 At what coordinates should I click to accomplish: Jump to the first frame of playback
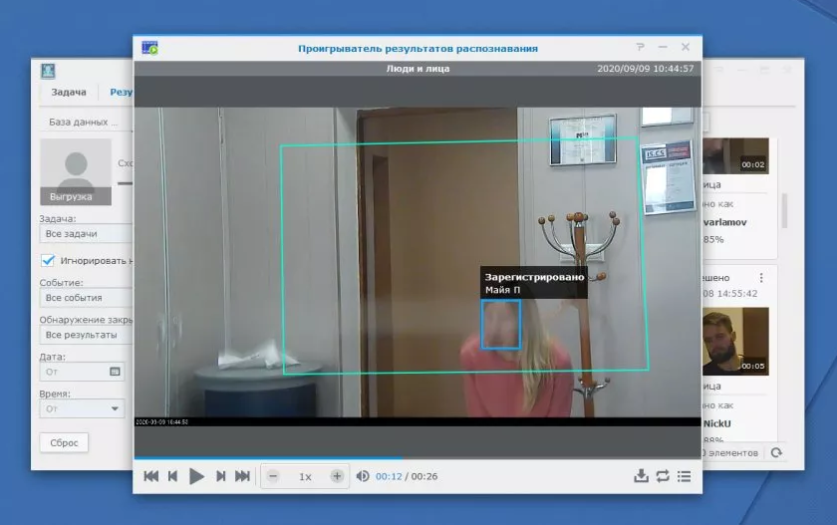click(x=151, y=476)
